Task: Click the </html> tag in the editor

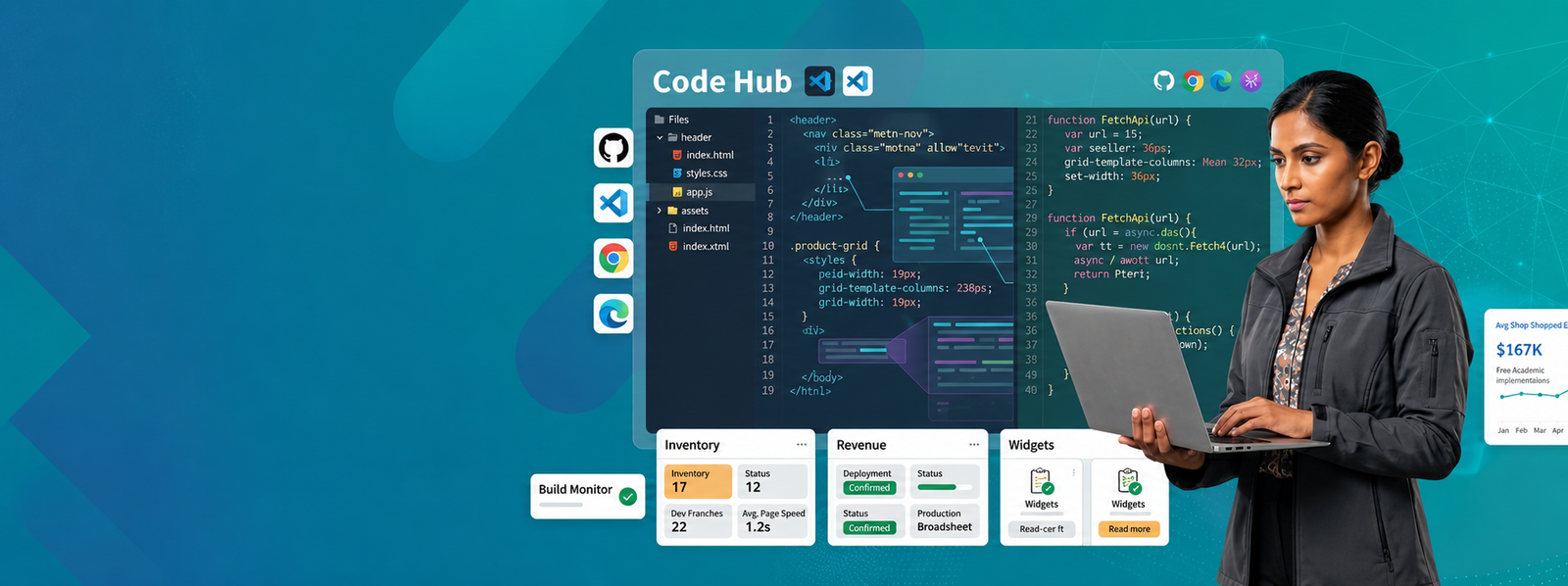Action: (809, 391)
